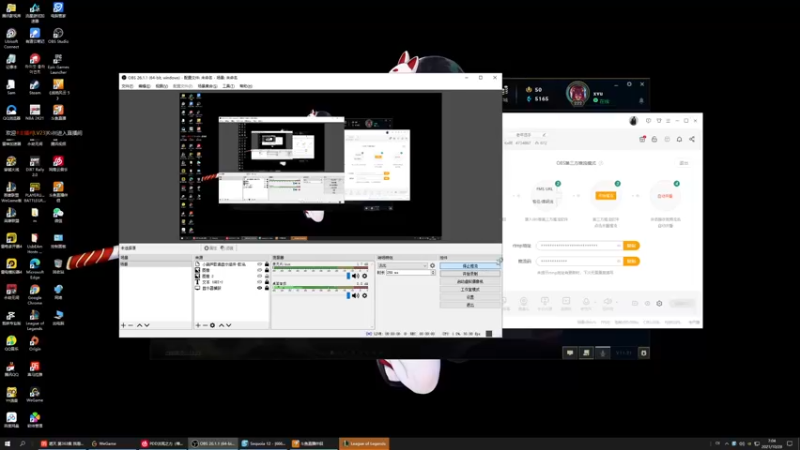Add a new scene in OBS Scenes panel
This screenshot has height=450, width=800.
click(x=123, y=325)
